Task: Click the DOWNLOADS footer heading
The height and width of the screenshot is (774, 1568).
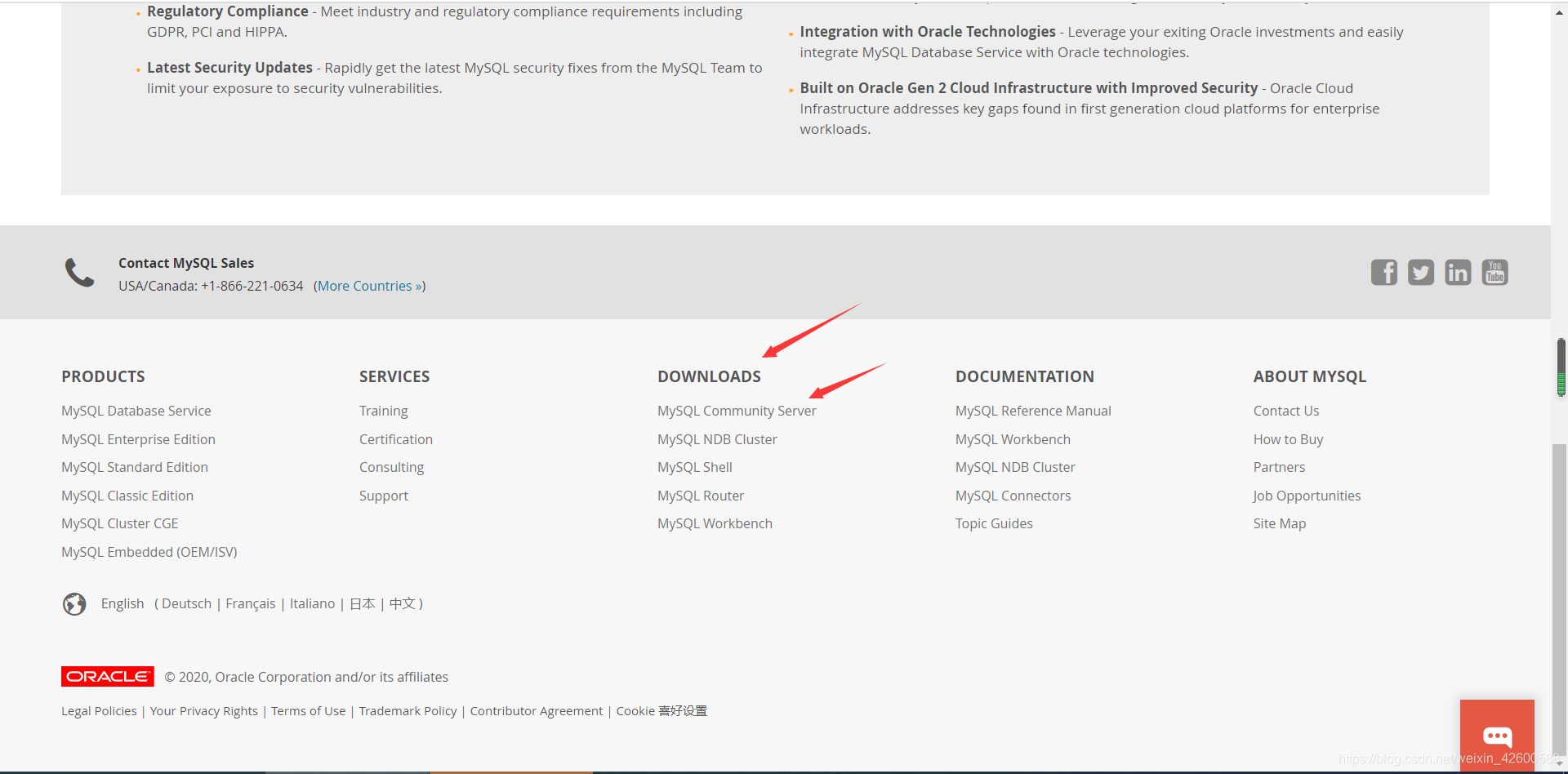Action: [x=709, y=376]
